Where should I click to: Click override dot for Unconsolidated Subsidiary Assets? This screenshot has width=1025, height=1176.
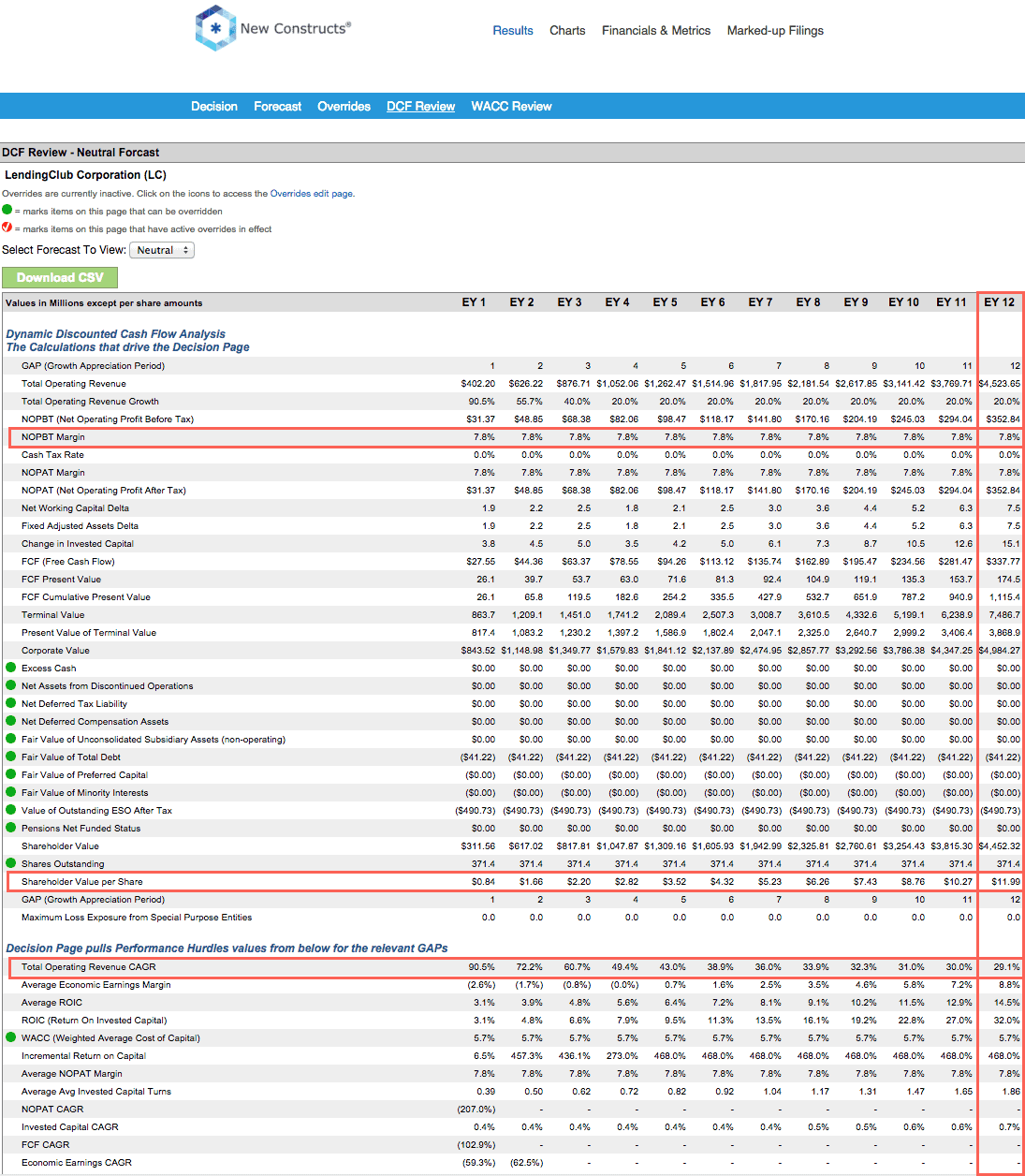(x=11, y=739)
